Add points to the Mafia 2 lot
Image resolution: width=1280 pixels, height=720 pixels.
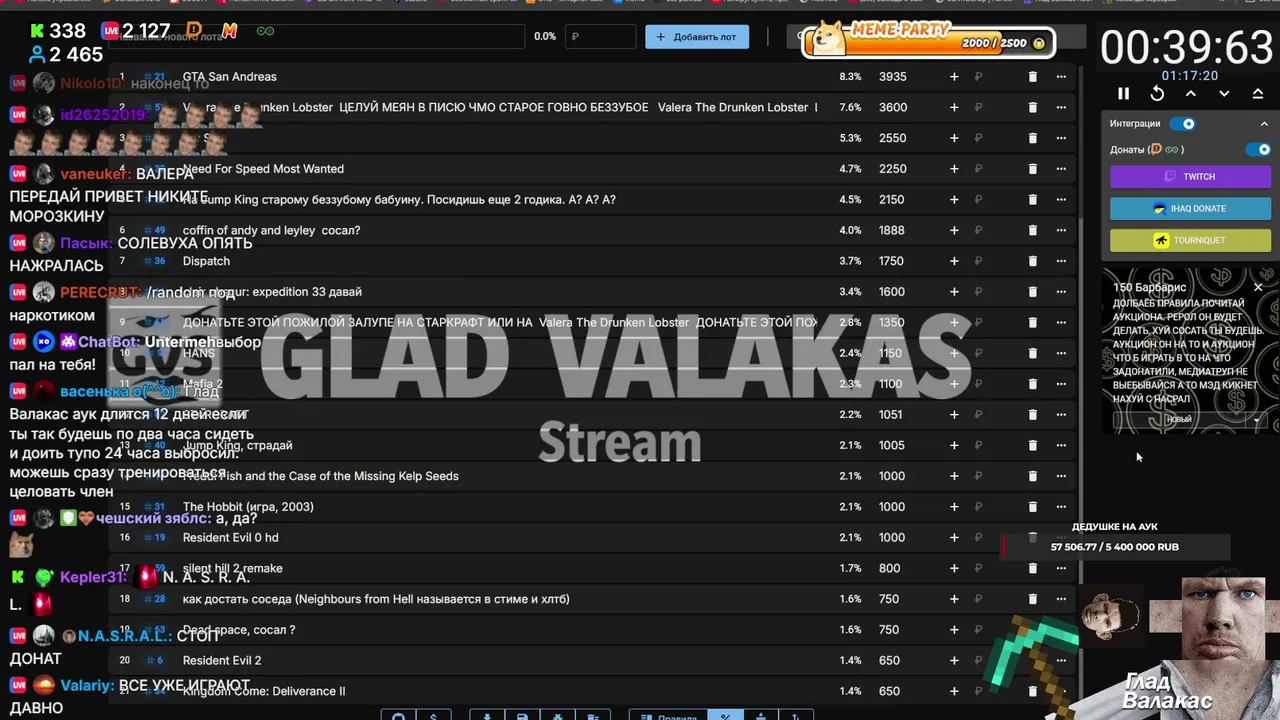(954, 384)
